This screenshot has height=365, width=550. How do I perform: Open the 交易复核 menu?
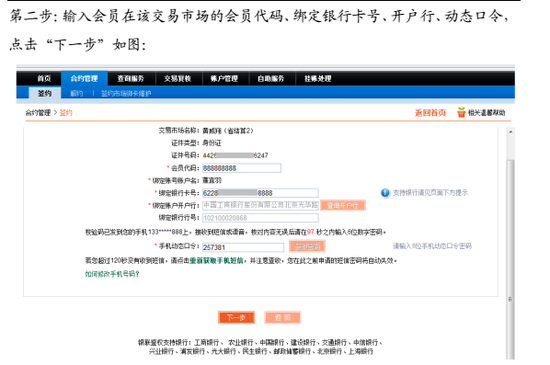pyautogui.click(x=177, y=79)
